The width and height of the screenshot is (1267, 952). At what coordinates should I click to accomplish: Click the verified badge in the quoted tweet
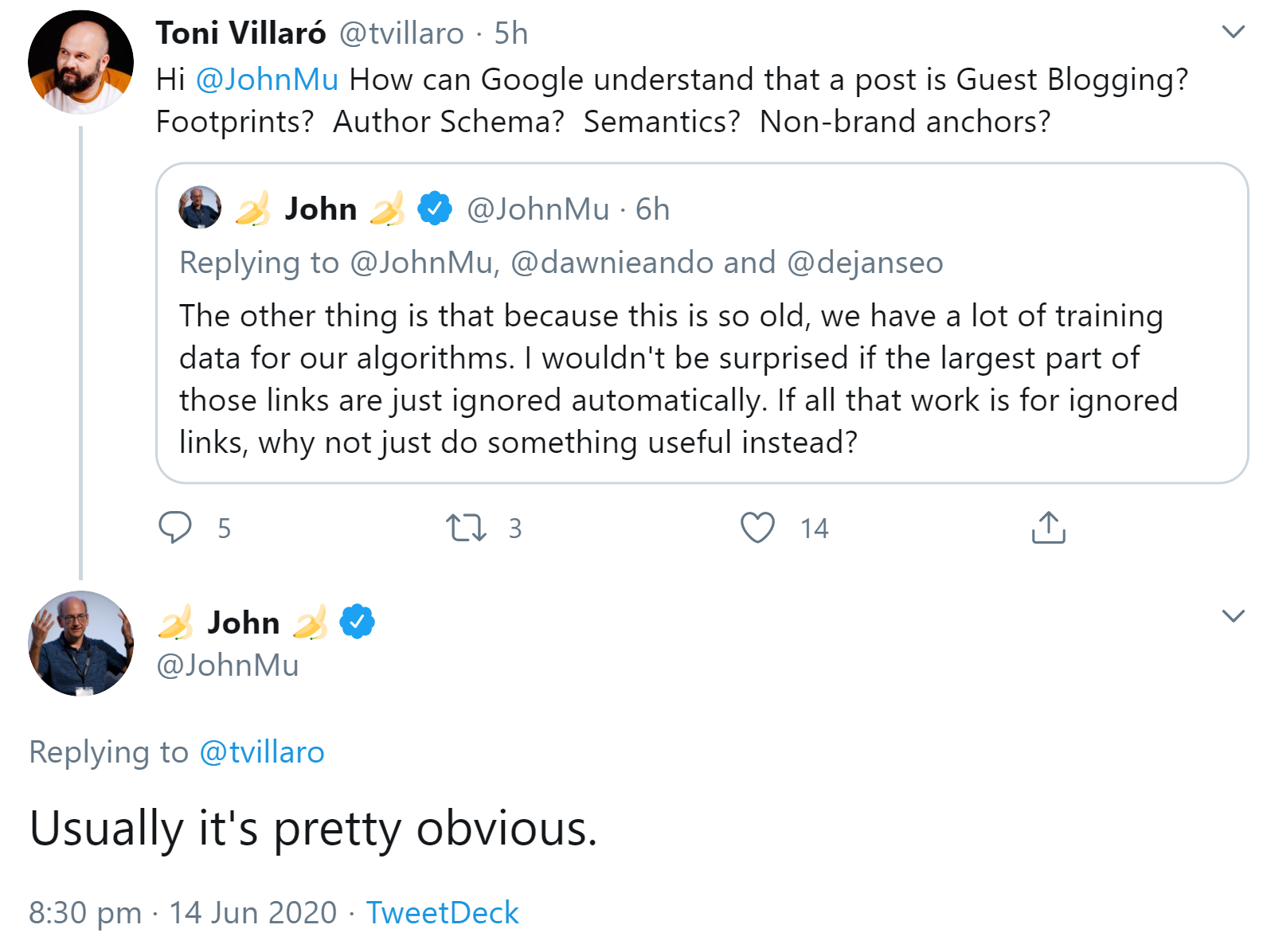point(435,209)
